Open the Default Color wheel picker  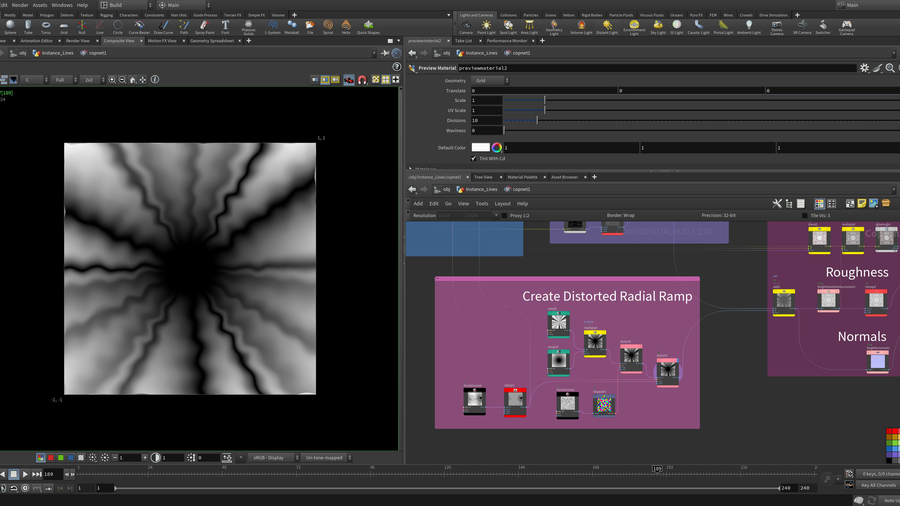pyautogui.click(x=496, y=147)
